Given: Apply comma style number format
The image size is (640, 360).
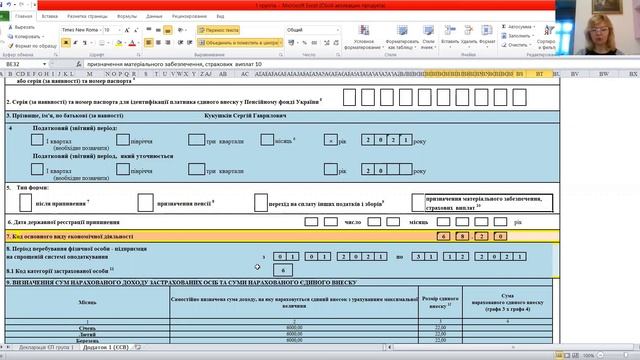Looking at the screenshot, I should tap(314, 42).
